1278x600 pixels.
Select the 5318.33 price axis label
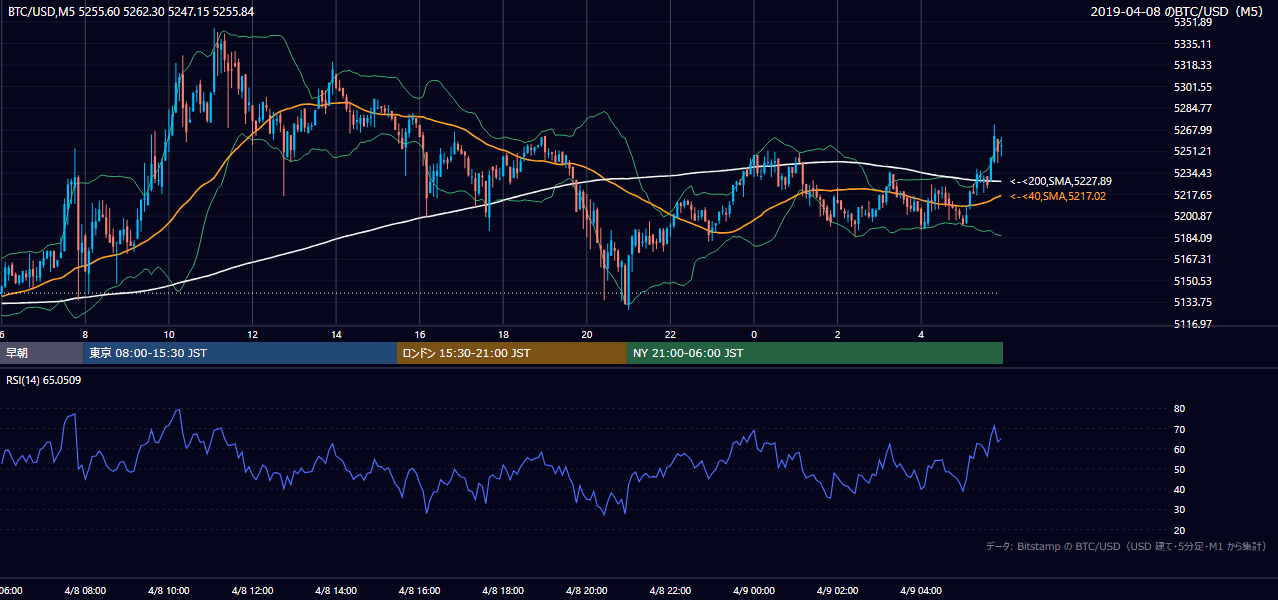(x=1193, y=65)
